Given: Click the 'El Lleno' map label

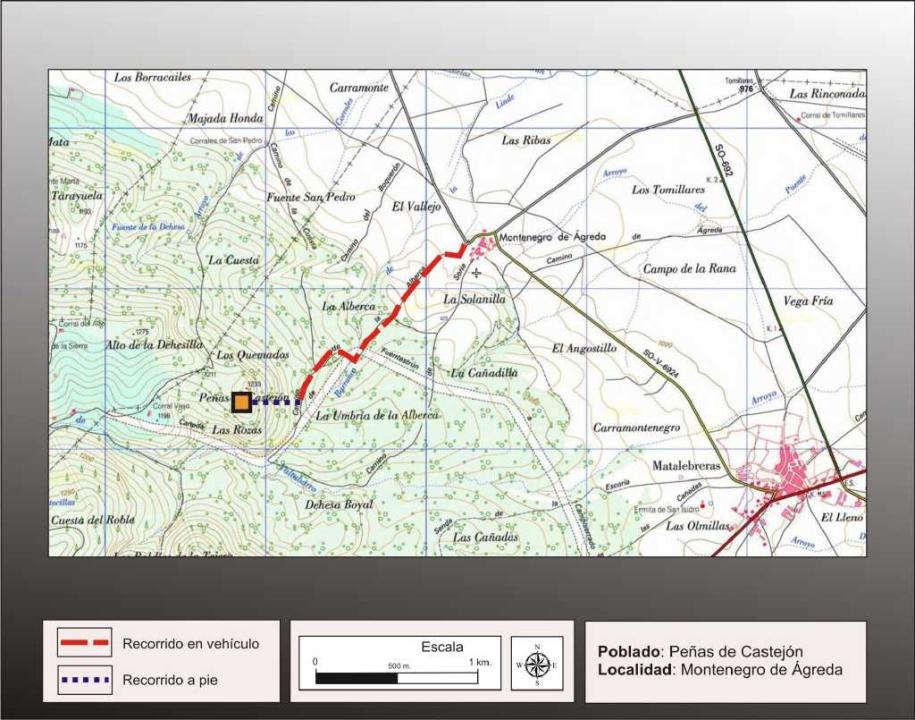Looking at the screenshot, I should point(842,518).
